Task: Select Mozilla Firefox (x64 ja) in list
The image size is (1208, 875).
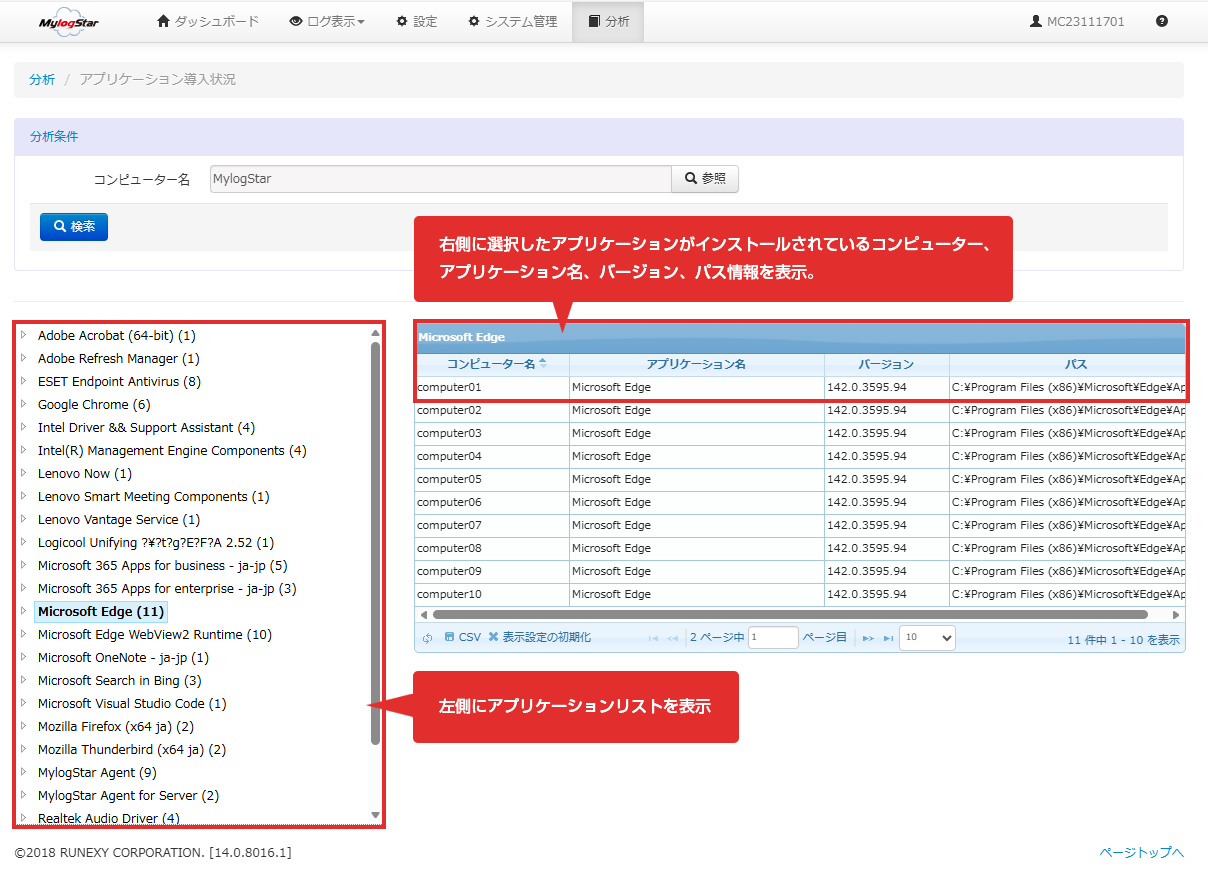Action: (x=116, y=727)
